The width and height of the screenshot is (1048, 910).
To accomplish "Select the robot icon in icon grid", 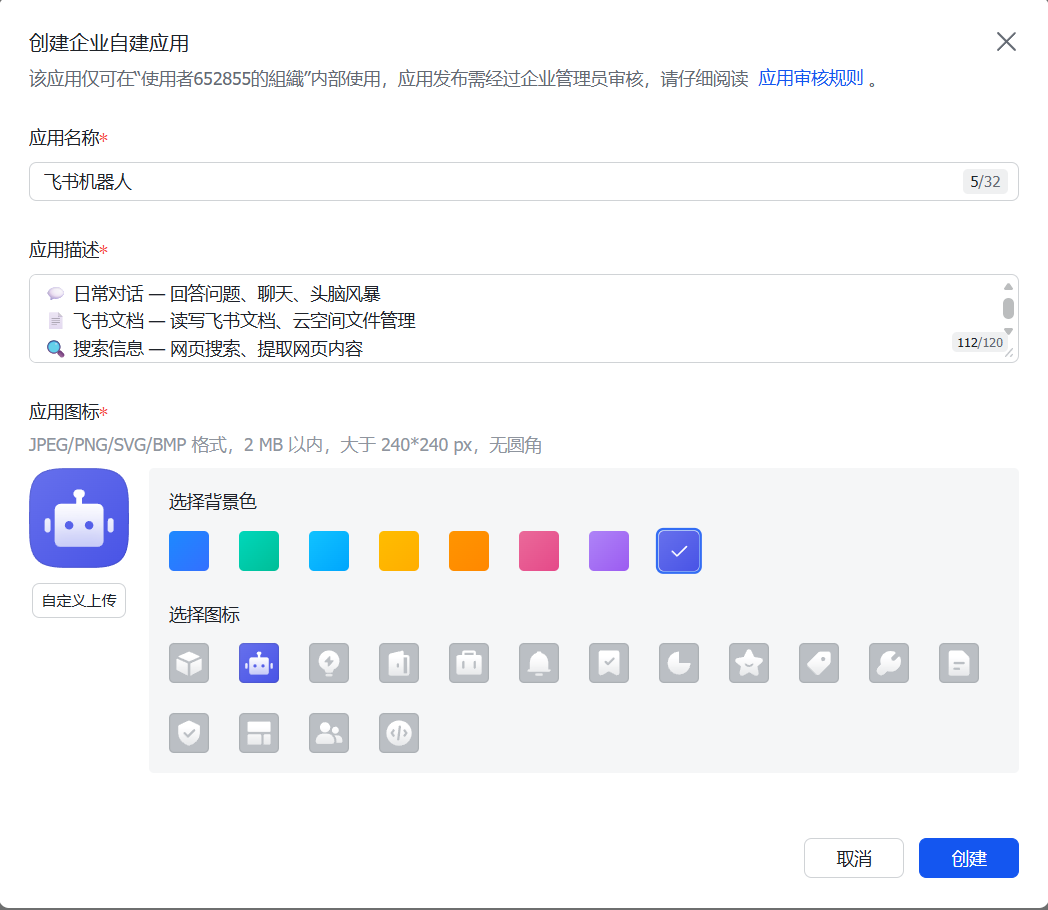I will click(259, 663).
